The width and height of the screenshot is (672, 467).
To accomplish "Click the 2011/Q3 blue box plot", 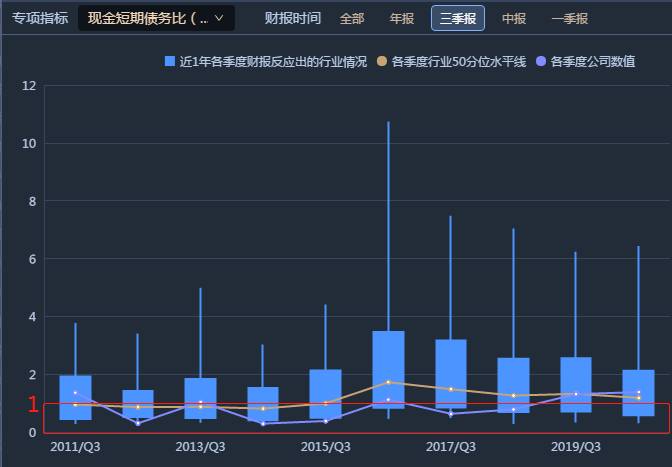I will (x=75, y=397).
